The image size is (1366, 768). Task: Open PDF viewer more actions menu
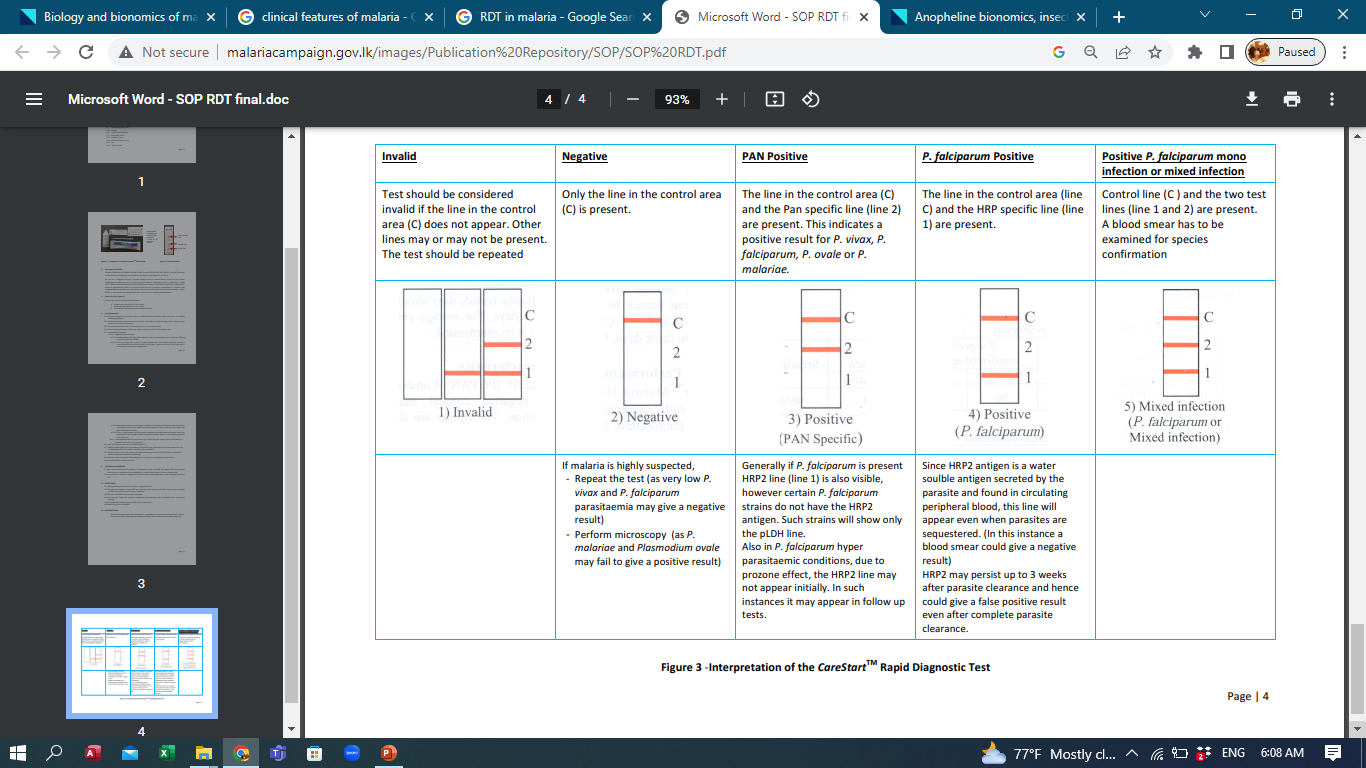click(x=1332, y=99)
